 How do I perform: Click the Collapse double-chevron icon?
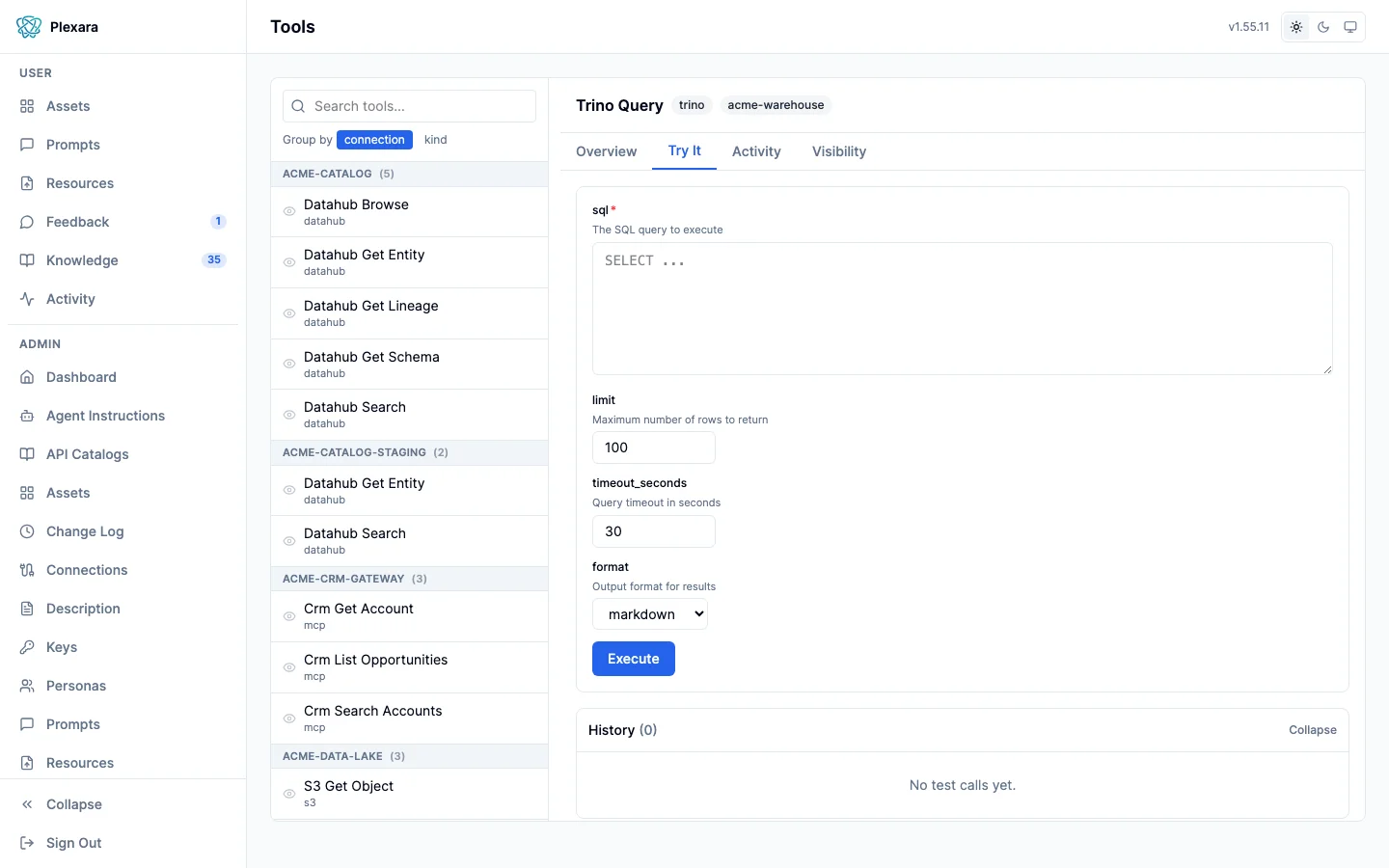tap(27, 804)
